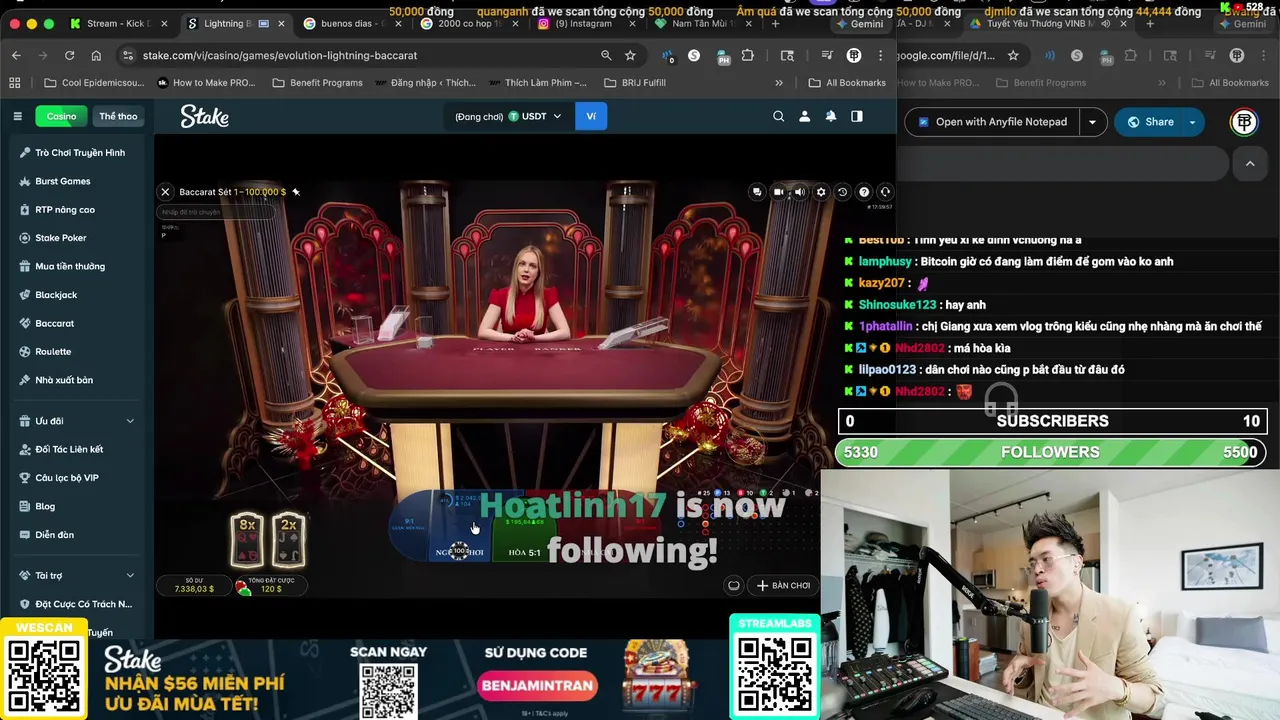This screenshot has width=1280, height=720.
Task: Click the Ví wallet button
Action: point(591,116)
